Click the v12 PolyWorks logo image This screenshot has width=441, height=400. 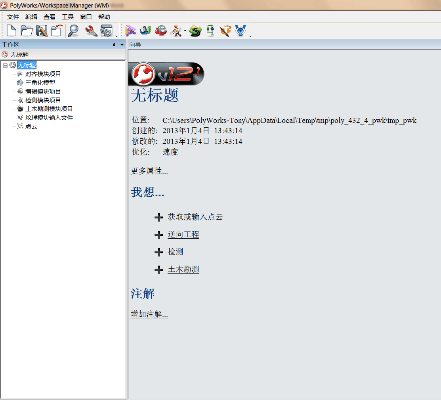166,73
